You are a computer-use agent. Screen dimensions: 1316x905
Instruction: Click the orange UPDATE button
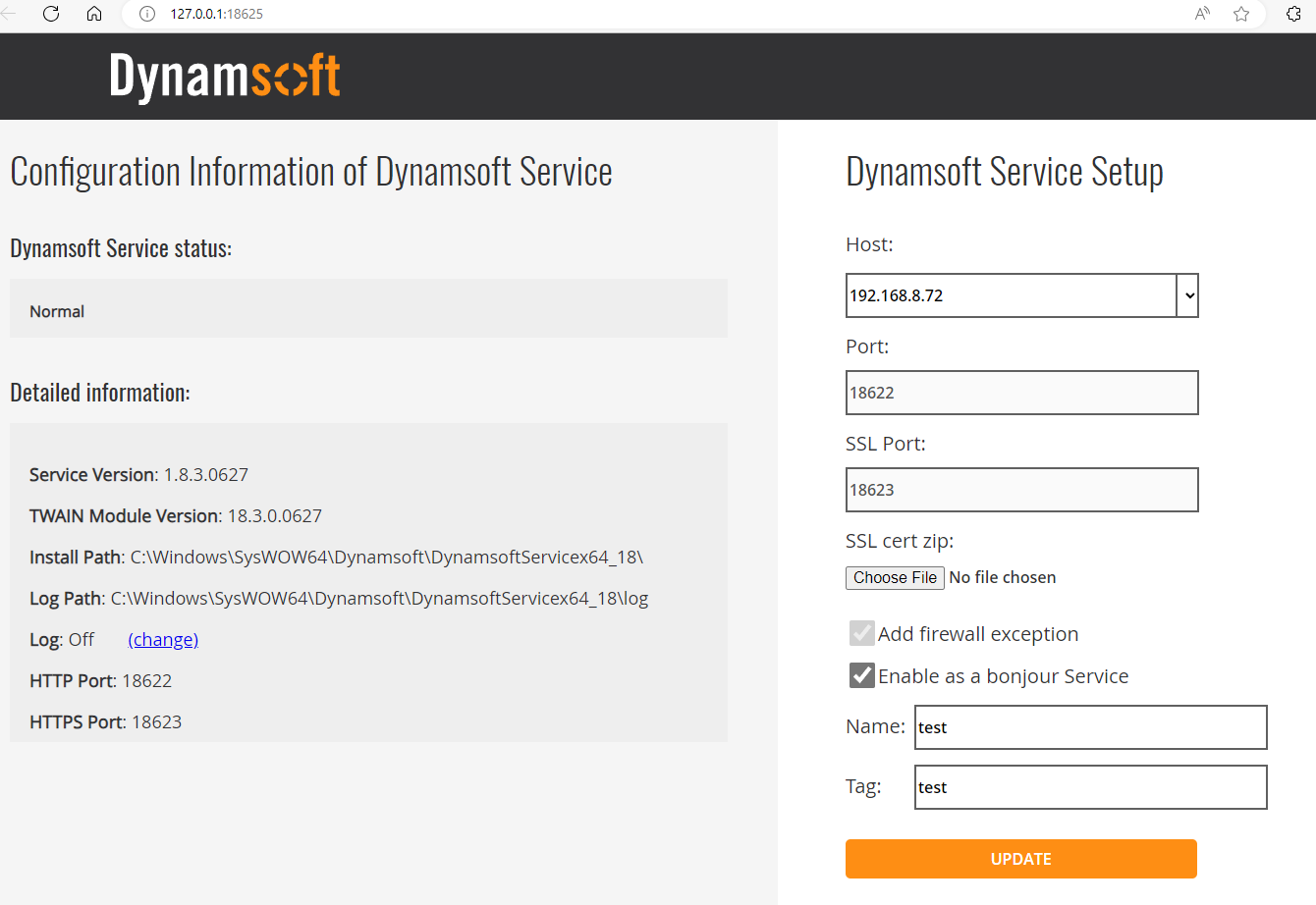[x=1020, y=859]
